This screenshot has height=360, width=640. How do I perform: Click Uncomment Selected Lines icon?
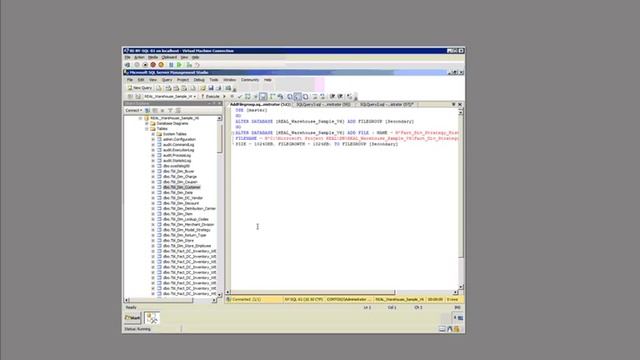click(x=322, y=96)
